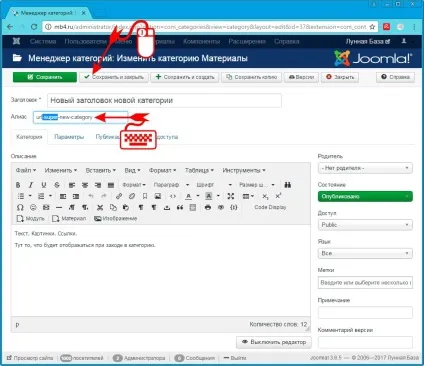Center align text in editor
The width and height of the screenshot is (424, 366).
click(x=85, y=185)
